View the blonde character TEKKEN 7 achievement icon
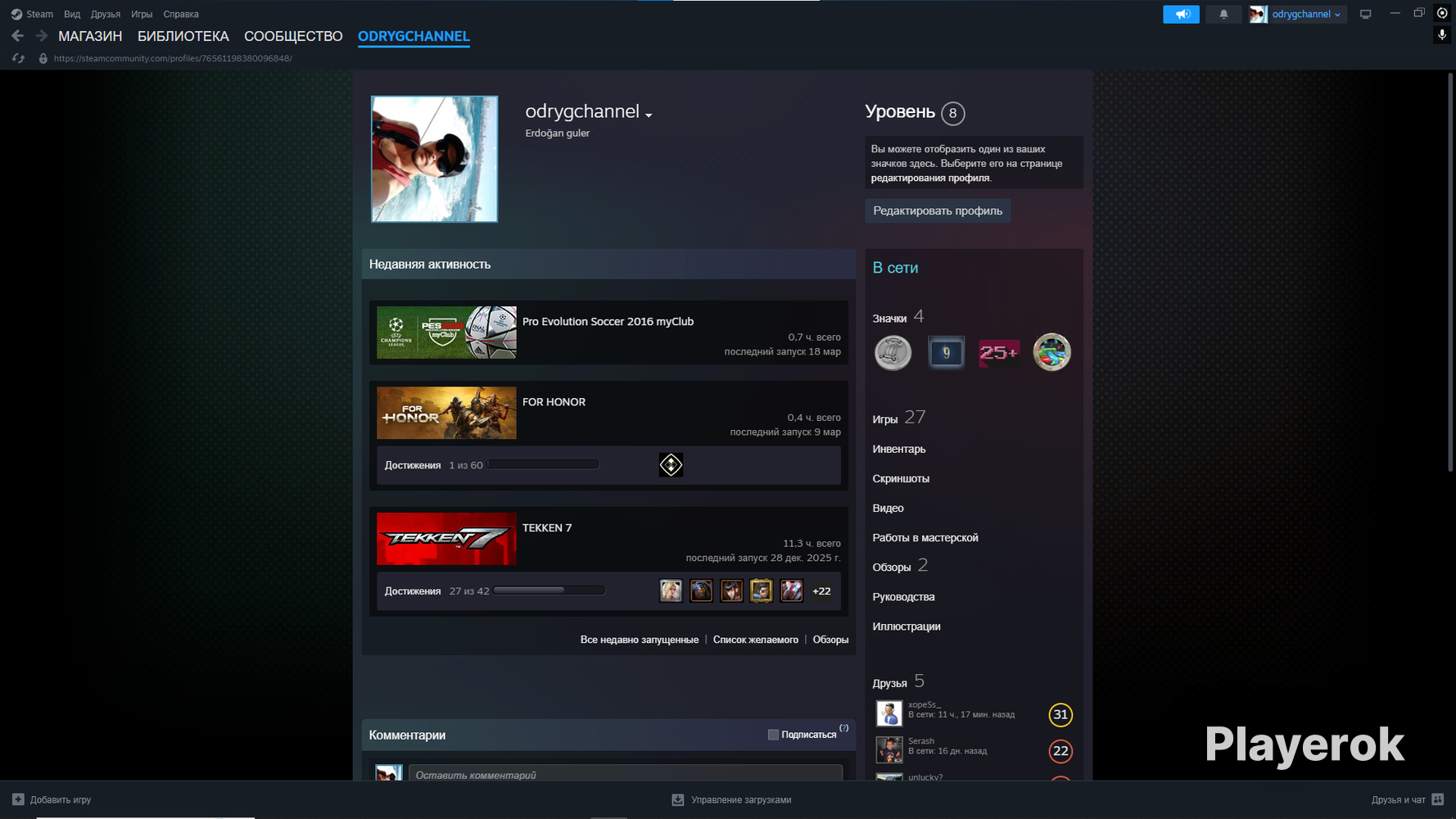Image resolution: width=1456 pixels, height=819 pixels. pyautogui.click(x=671, y=590)
